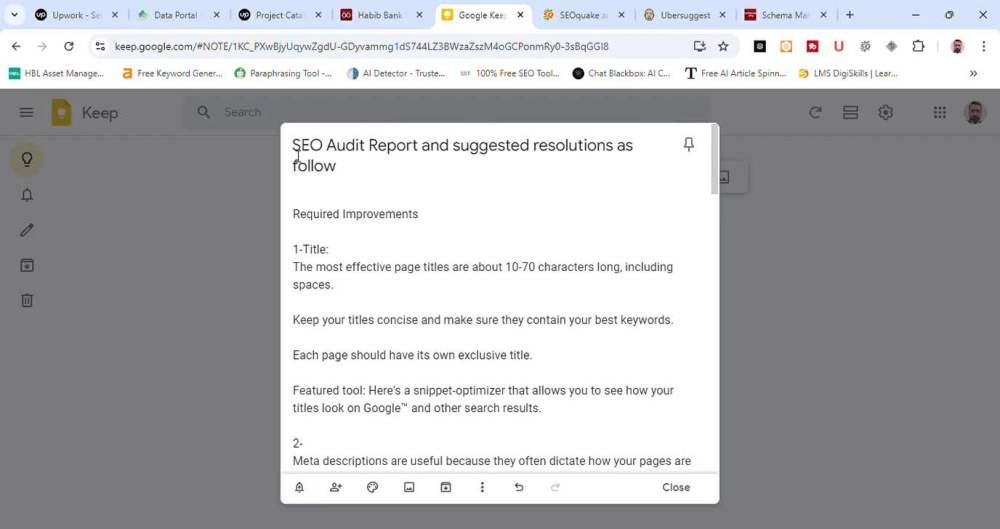1000x529 pixels.
Task: View site information icon in address bar
Action: coord(99,46)
